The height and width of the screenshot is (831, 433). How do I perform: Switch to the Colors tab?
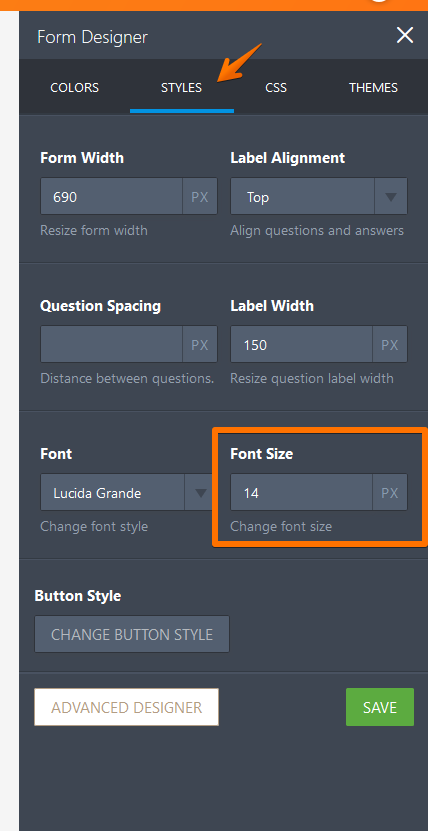coord(74,87)
